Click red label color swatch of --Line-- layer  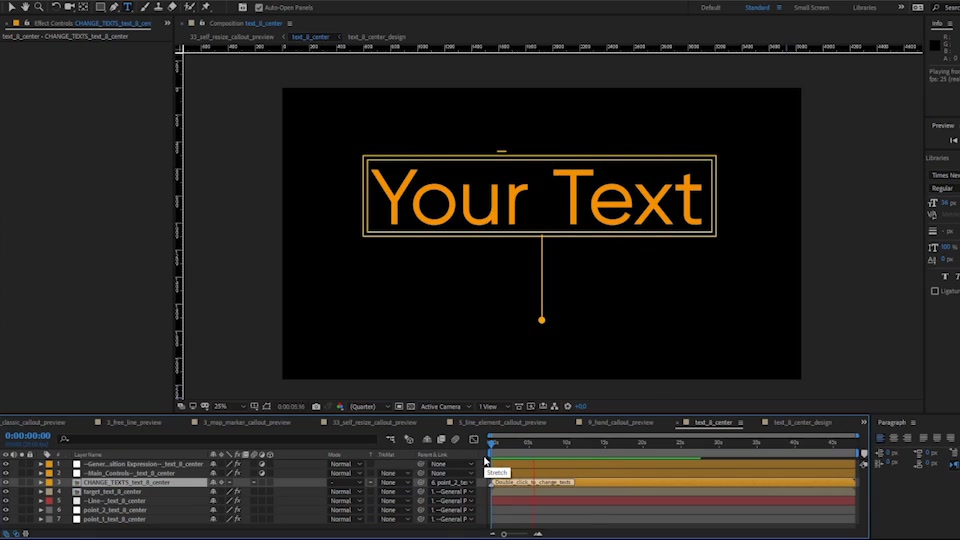[x=49, y=501]
